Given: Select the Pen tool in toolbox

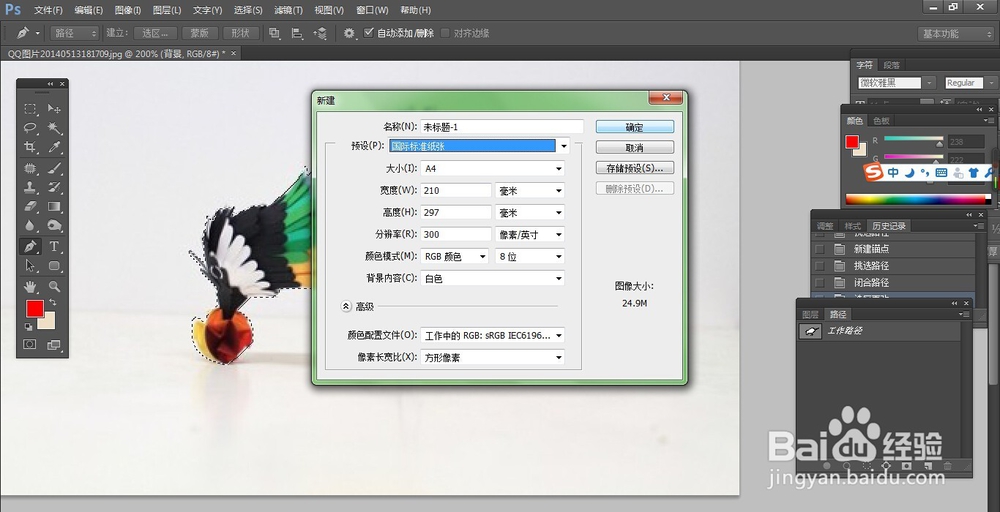Looking at the screenshot, I should pyautogui.click(x=30, y=246).
